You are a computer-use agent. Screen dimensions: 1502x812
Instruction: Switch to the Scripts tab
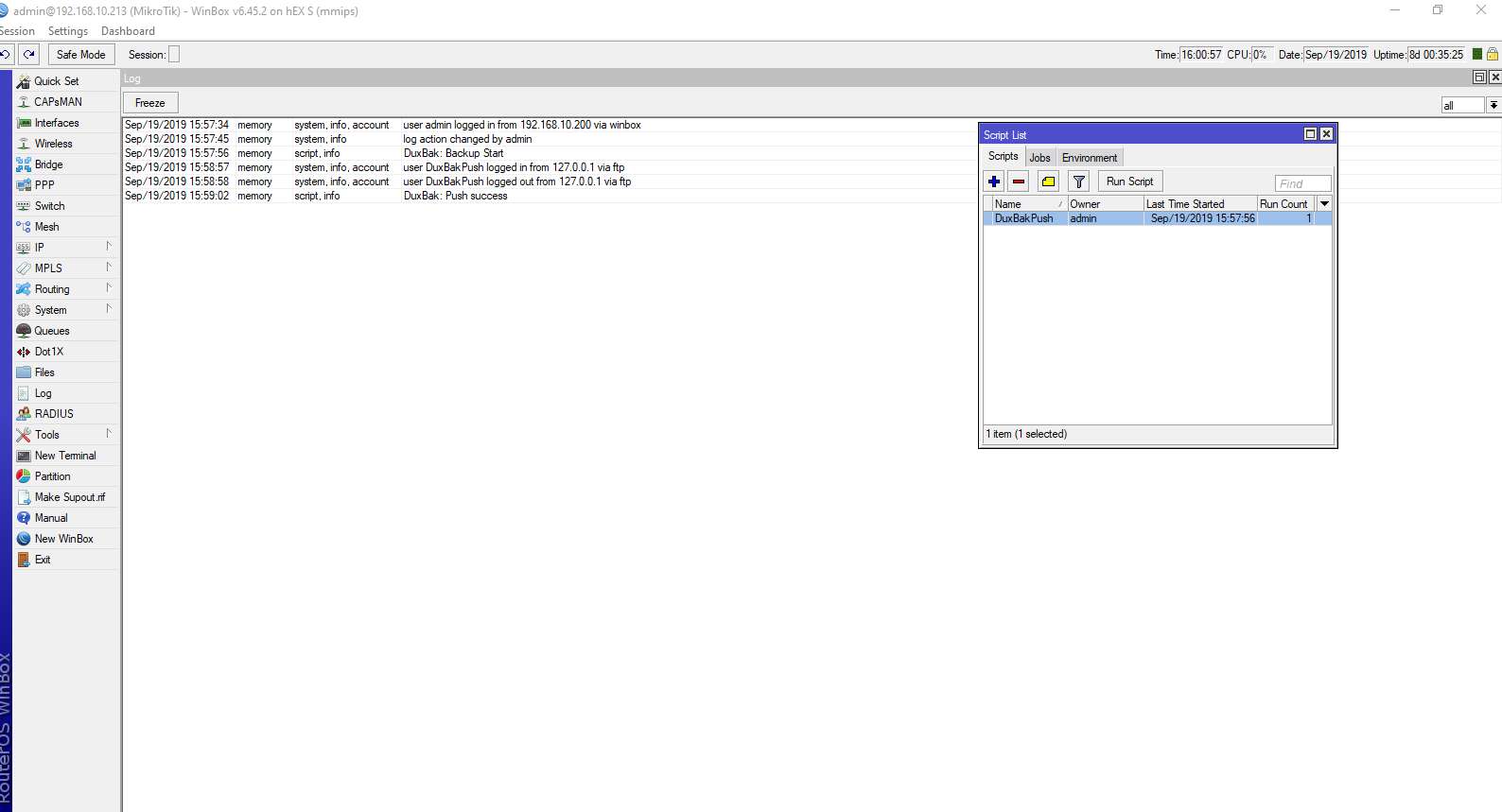(x=1004, y=156)
